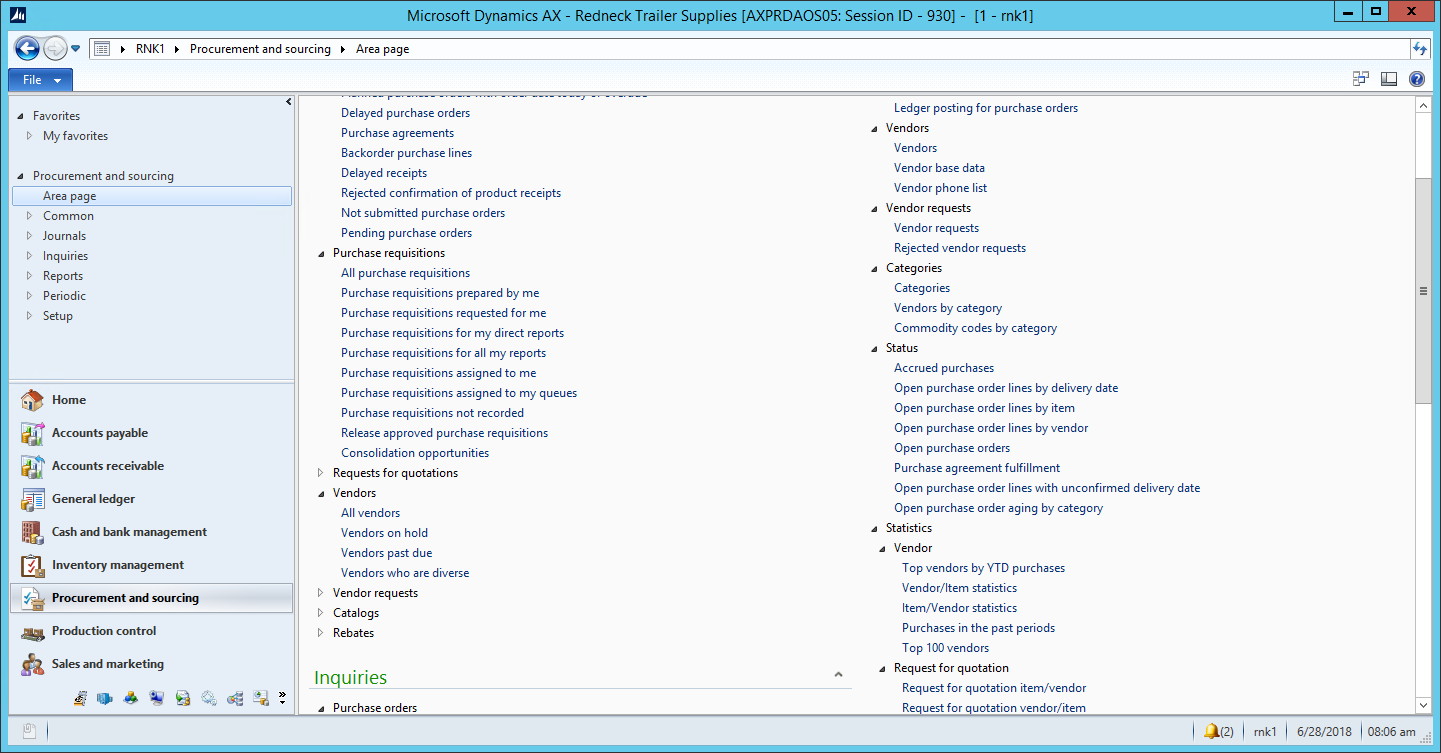Expand the Periodic node in navigation pane
Screen dimensions: 1441x753
[x=31, y=296]
